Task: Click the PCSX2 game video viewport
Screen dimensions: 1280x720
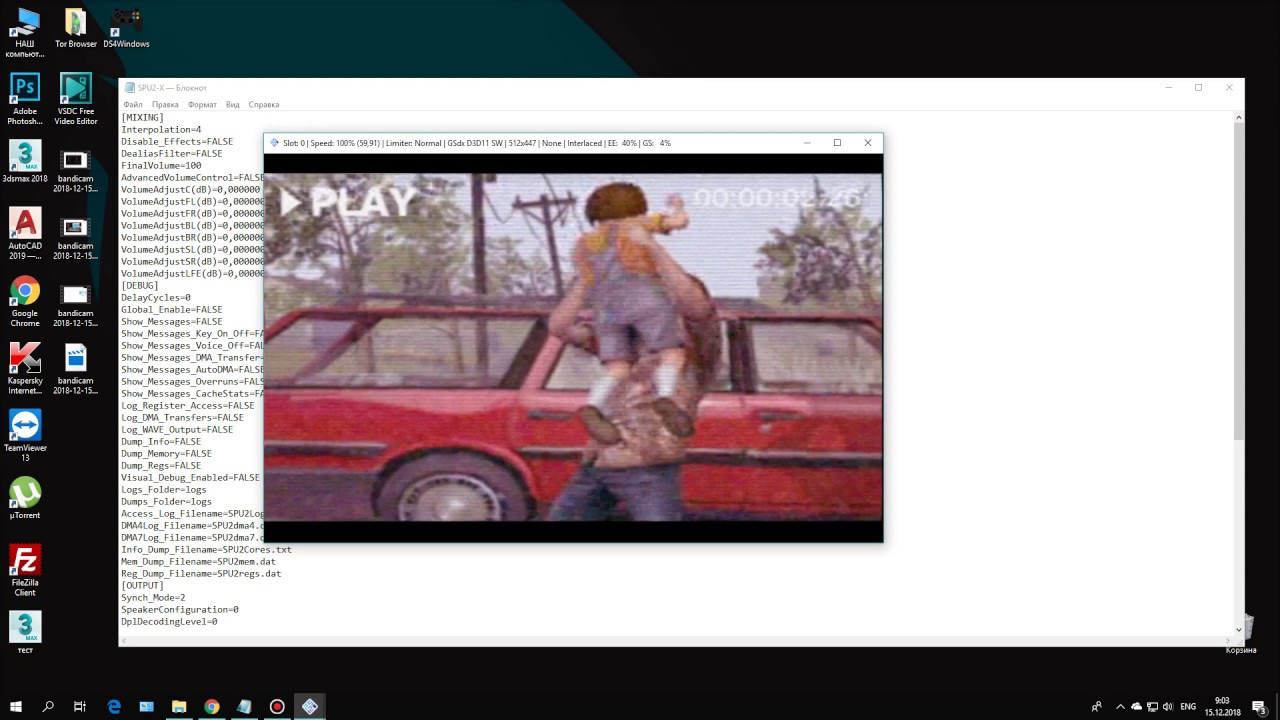Action: tap(573, 348)
